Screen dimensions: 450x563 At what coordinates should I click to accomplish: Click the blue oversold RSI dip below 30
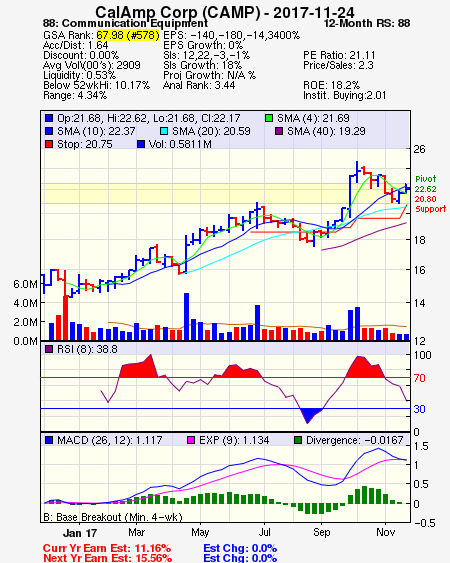click(310, 415)
